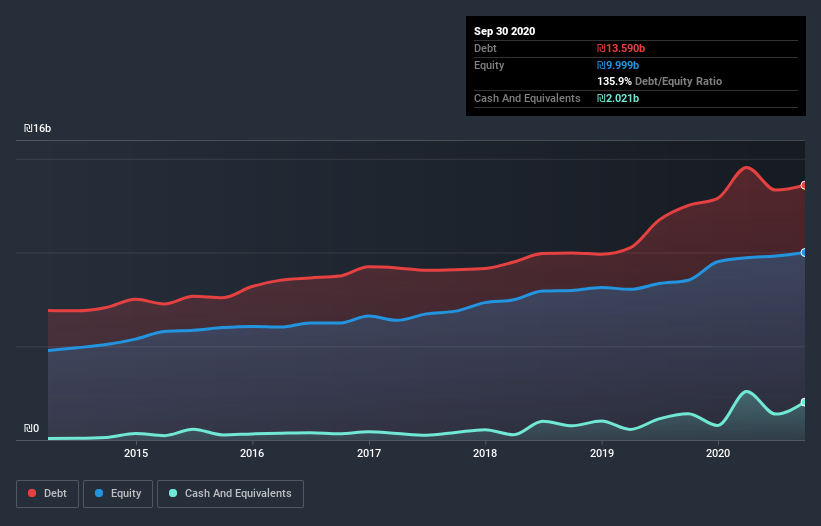Click the teal Cash endpoint marker
The image size is (821, 526).
pyautogui.click(x=804, y=402)
